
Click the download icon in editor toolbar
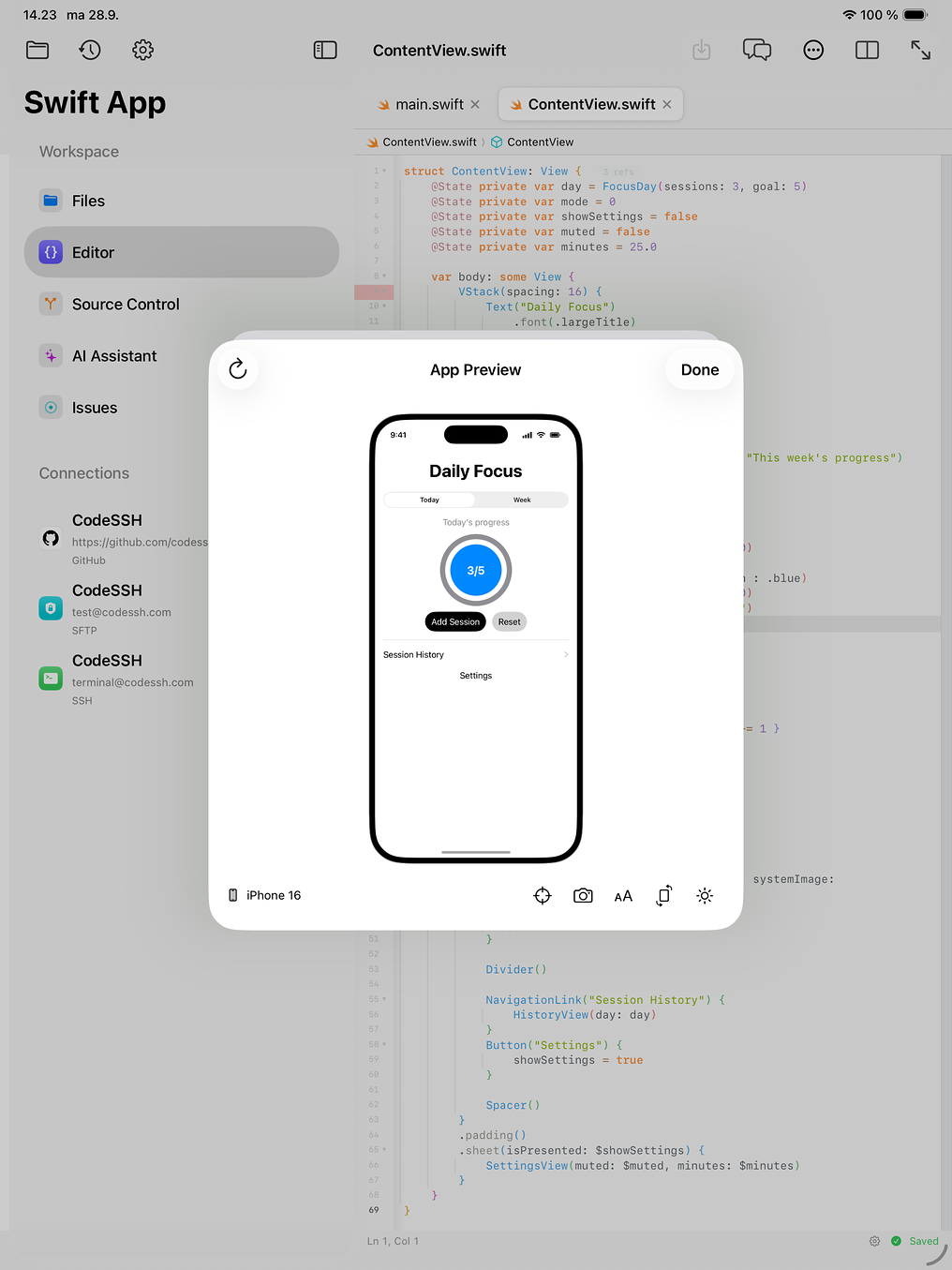point(702,51)
